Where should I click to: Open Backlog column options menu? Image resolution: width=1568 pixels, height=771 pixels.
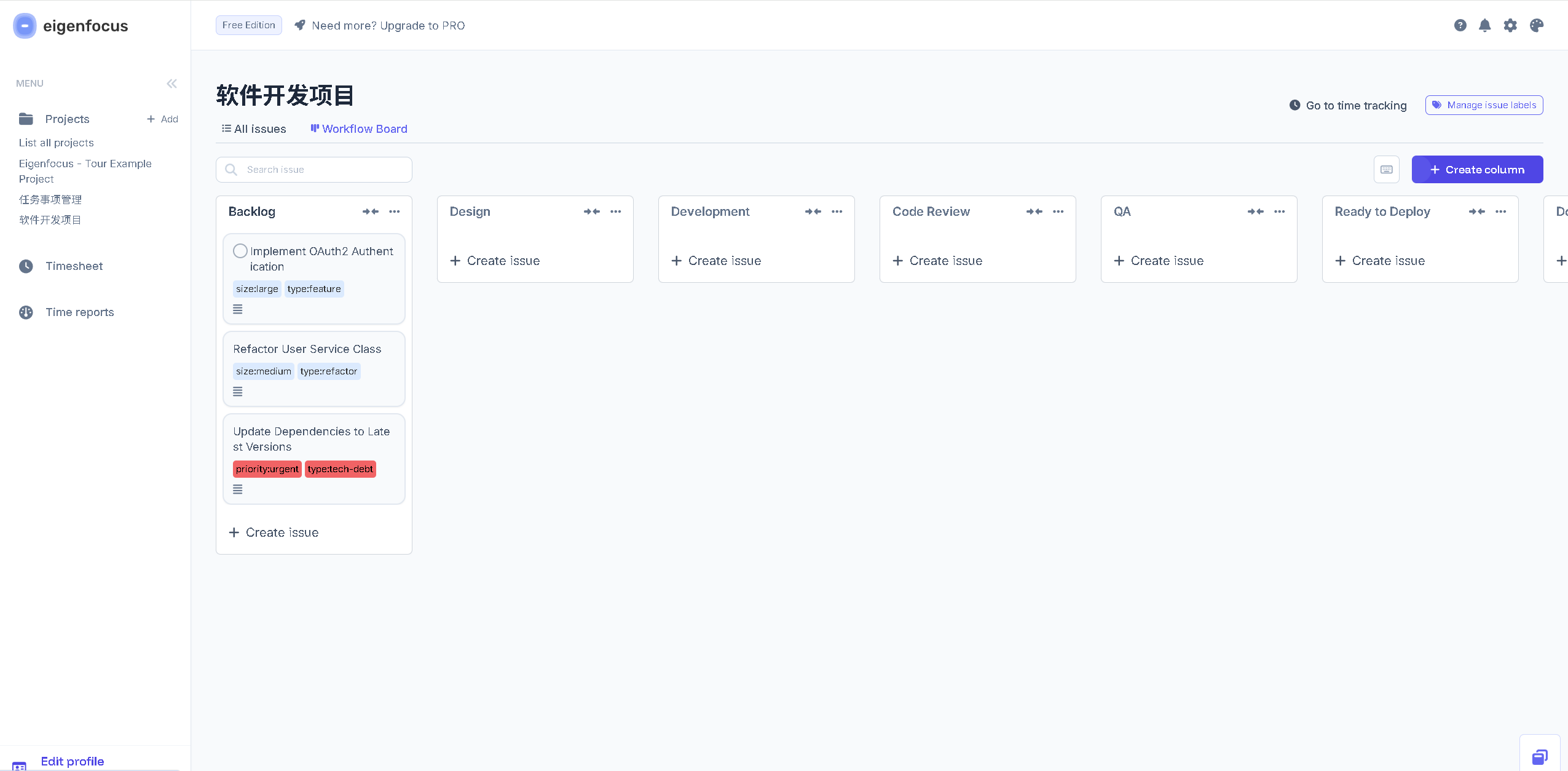[395, 212]
